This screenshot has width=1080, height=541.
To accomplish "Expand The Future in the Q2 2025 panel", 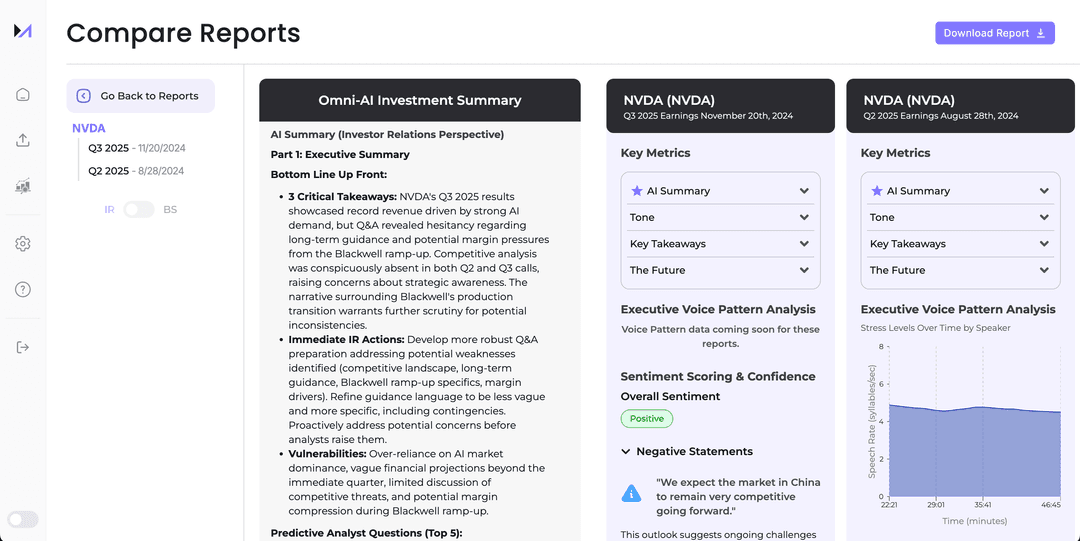I will click(960, 270).
